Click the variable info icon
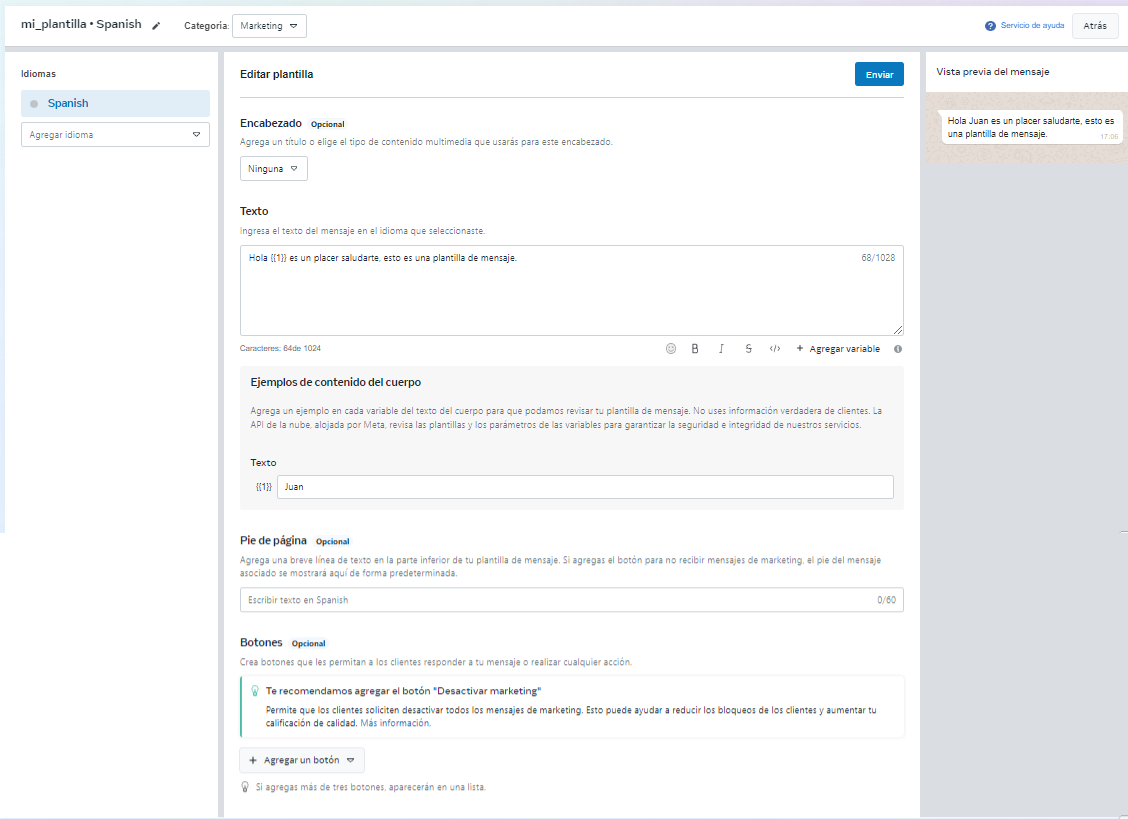The width and height of the screenshot is (1128, 819). (x=898, y=349)
